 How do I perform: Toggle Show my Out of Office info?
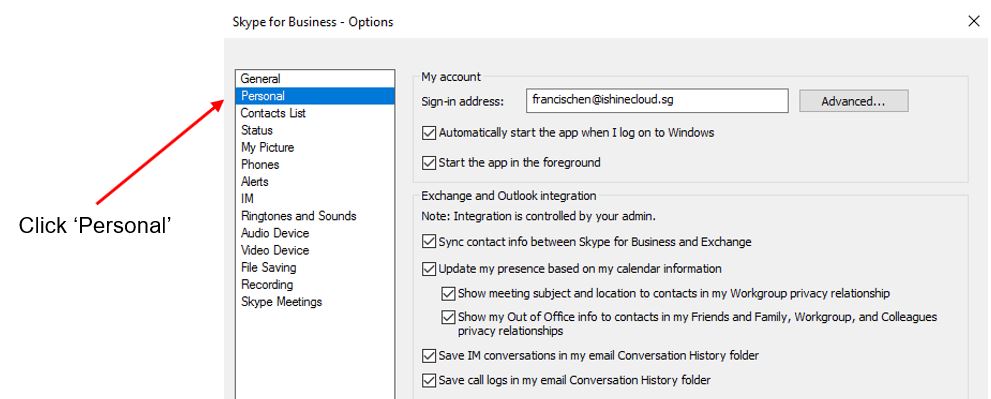(448, 317)
